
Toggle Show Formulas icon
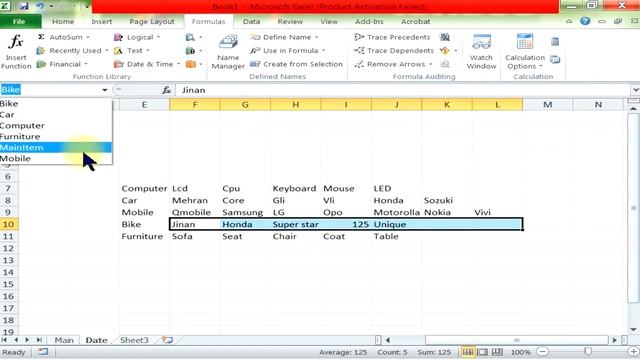tap(445, 37)
